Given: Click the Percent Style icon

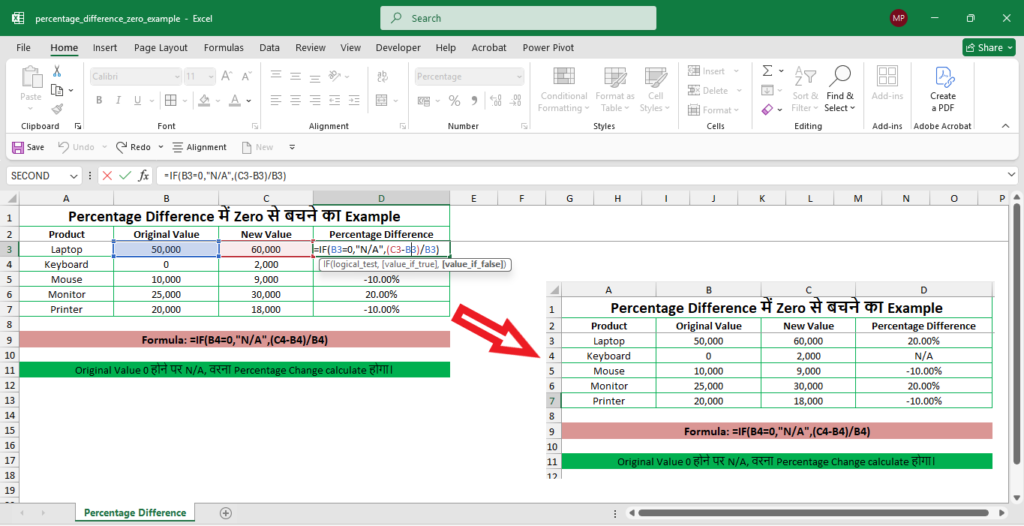Looking at the screenshot, I should (454, 101).
